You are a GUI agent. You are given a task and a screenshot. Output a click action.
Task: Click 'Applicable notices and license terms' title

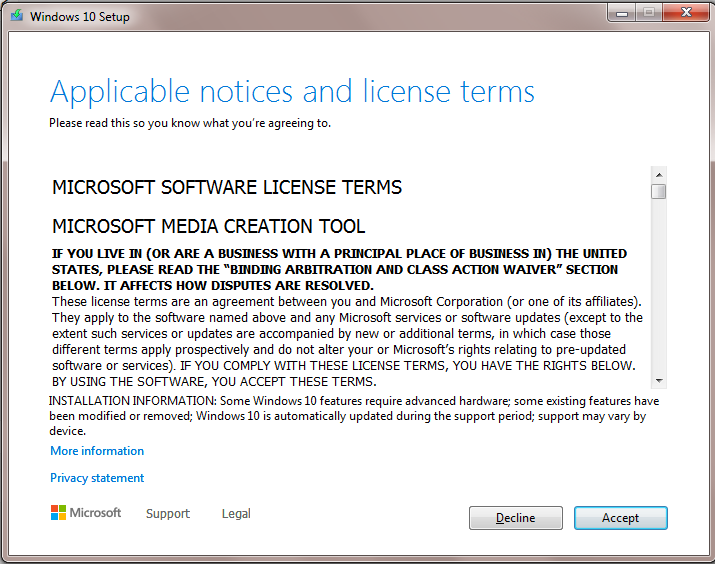point(292,92)
